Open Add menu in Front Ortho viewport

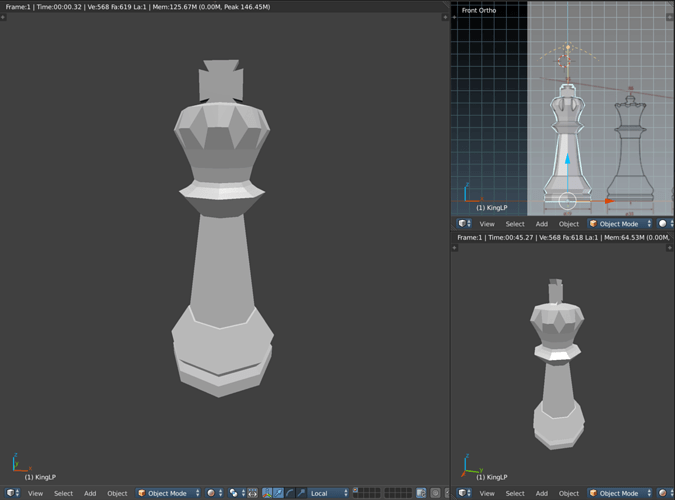click(x=541, y=224)
